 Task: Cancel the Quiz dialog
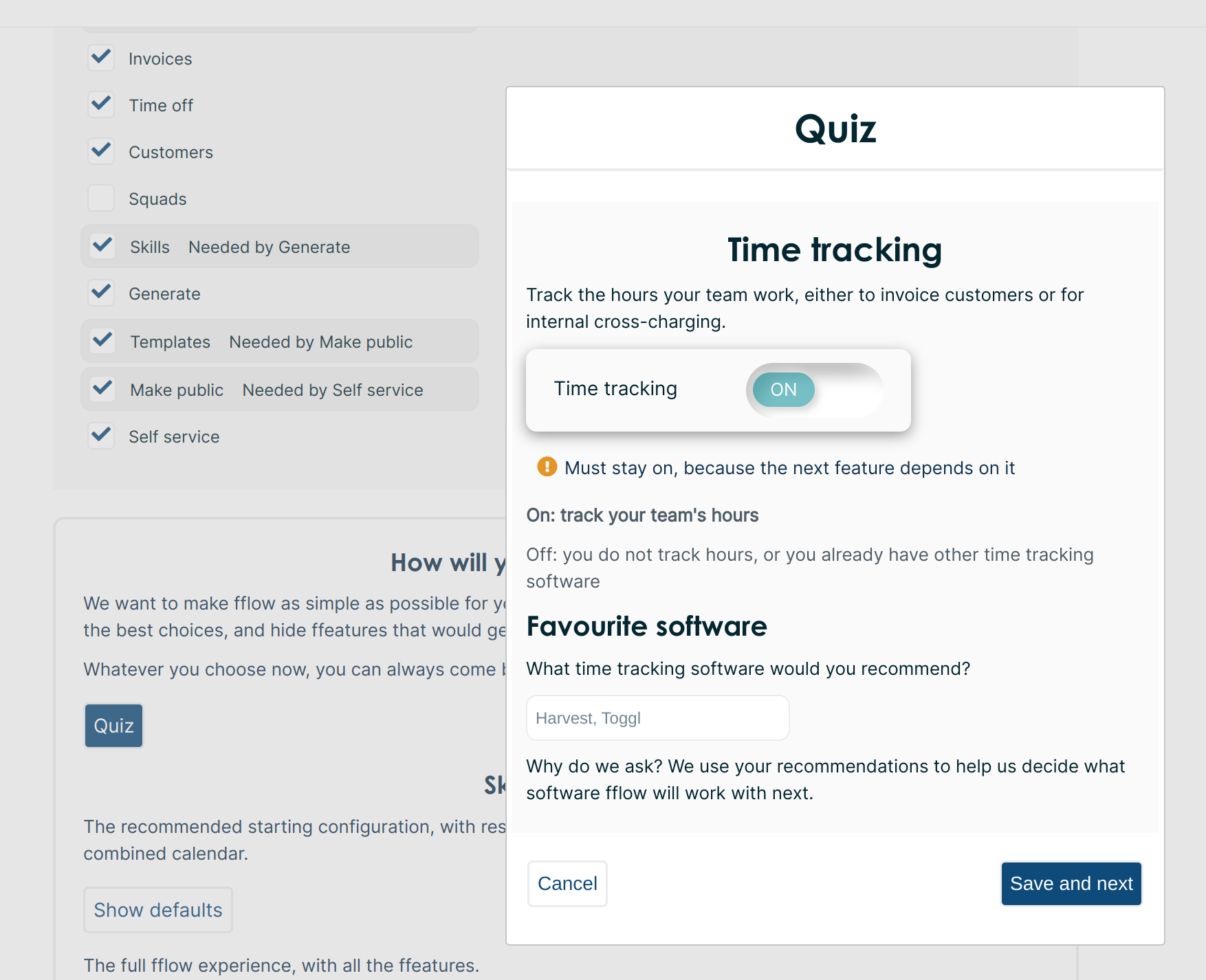click(567, 884)
